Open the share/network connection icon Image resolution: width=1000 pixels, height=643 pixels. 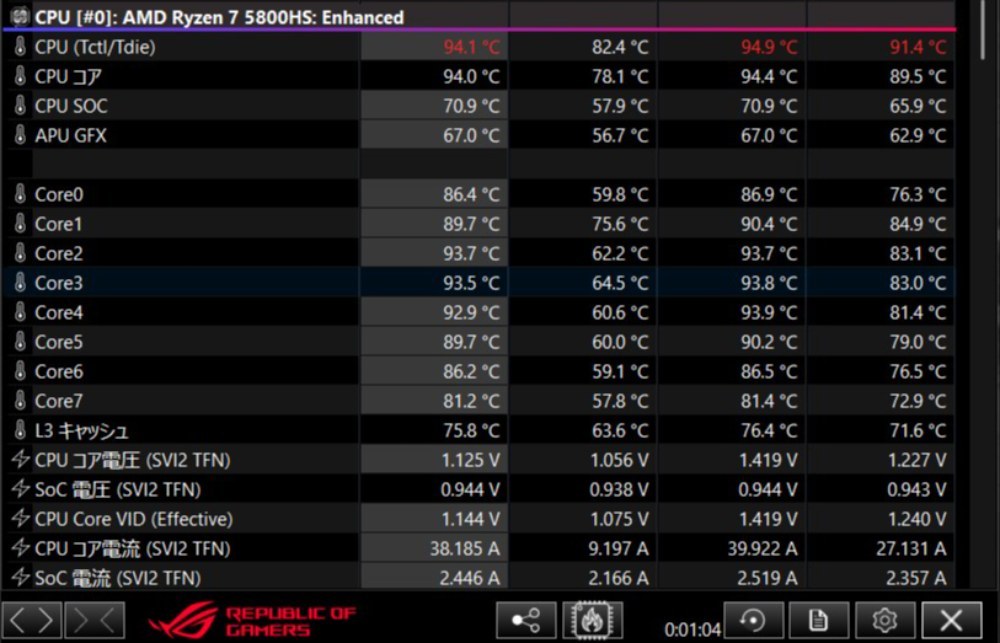point(526,620)
